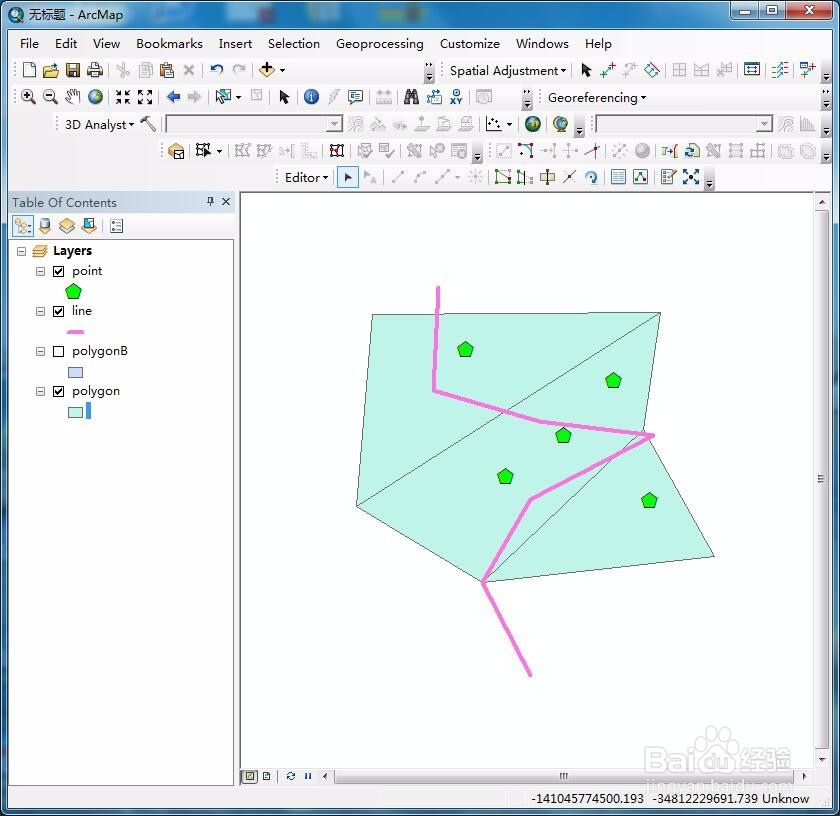
Task: Click the polygonB blue fill swatch
Action: click(x=76, y=372)
